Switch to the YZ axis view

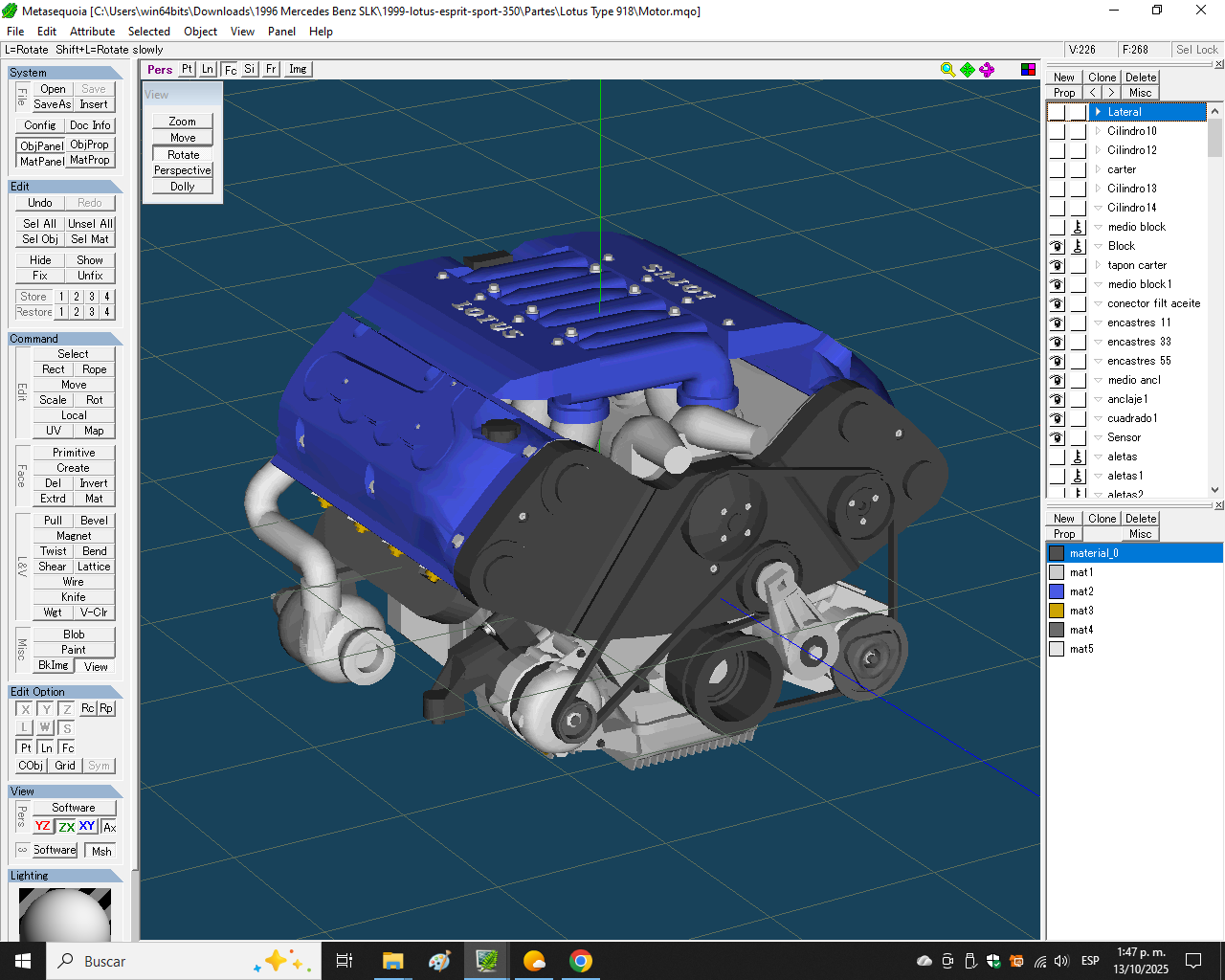click(43, 827)
